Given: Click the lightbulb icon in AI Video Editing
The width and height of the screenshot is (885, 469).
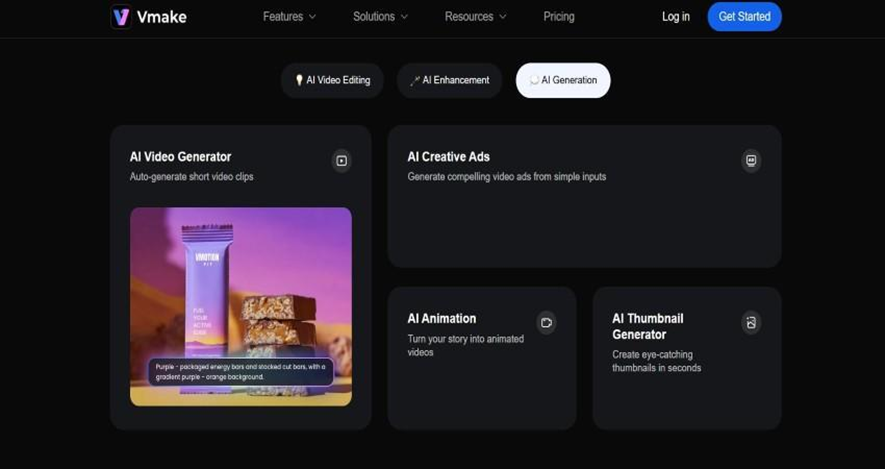Looking at the screenshot, I should pyautogui.click(x=298, y=80).
